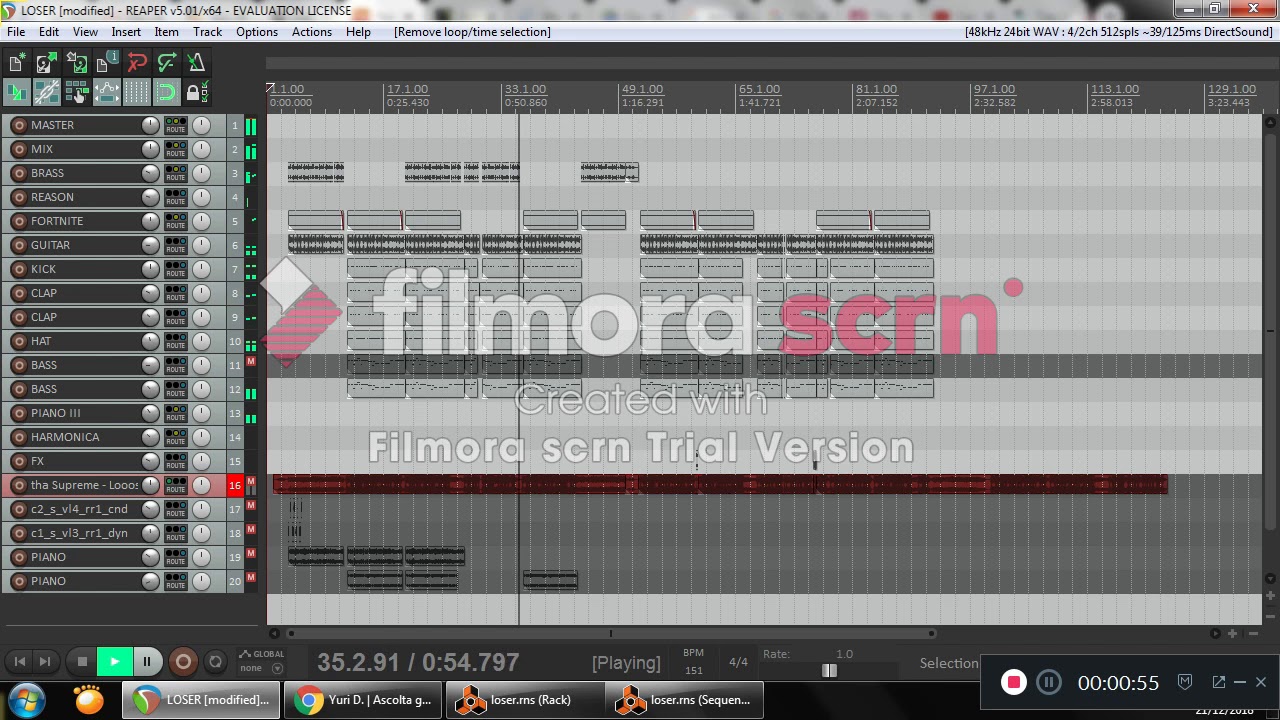Open routing for PIANO III track
Image resolution: width=1280 pixels, height=720 pixels.
coord(176,413)
